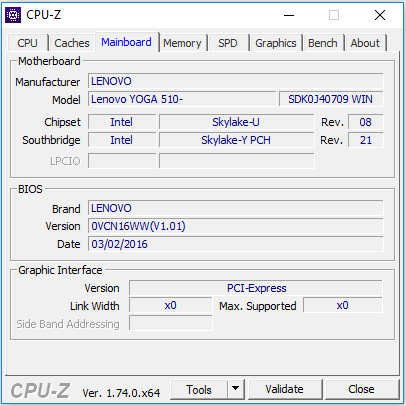Click the BIOS Version field 0VCN16WW
The width and height of the screenshot is (406, 406).
point(236,226)
